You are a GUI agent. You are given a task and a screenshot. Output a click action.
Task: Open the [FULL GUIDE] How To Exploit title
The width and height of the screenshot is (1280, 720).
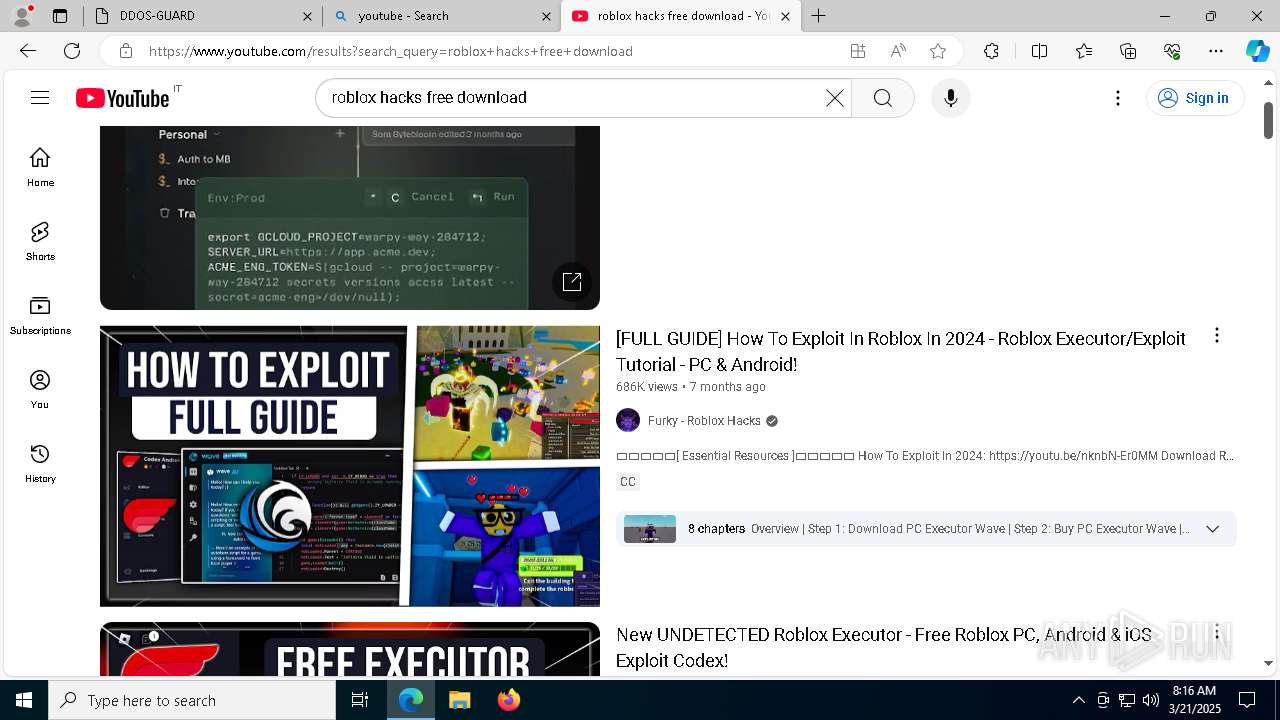[x=901, y=351]
